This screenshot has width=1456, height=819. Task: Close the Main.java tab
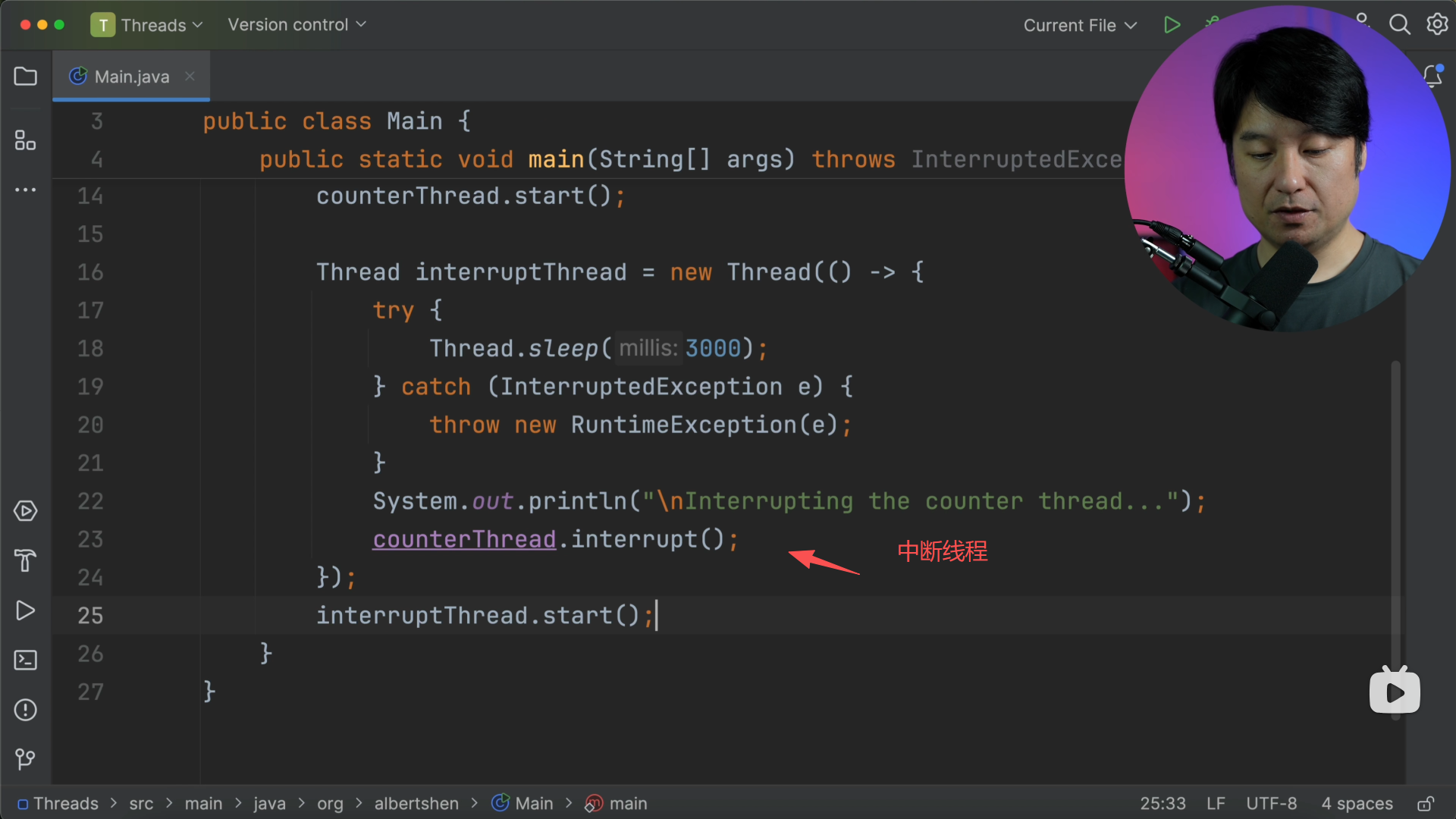click(x=190, y=76)
